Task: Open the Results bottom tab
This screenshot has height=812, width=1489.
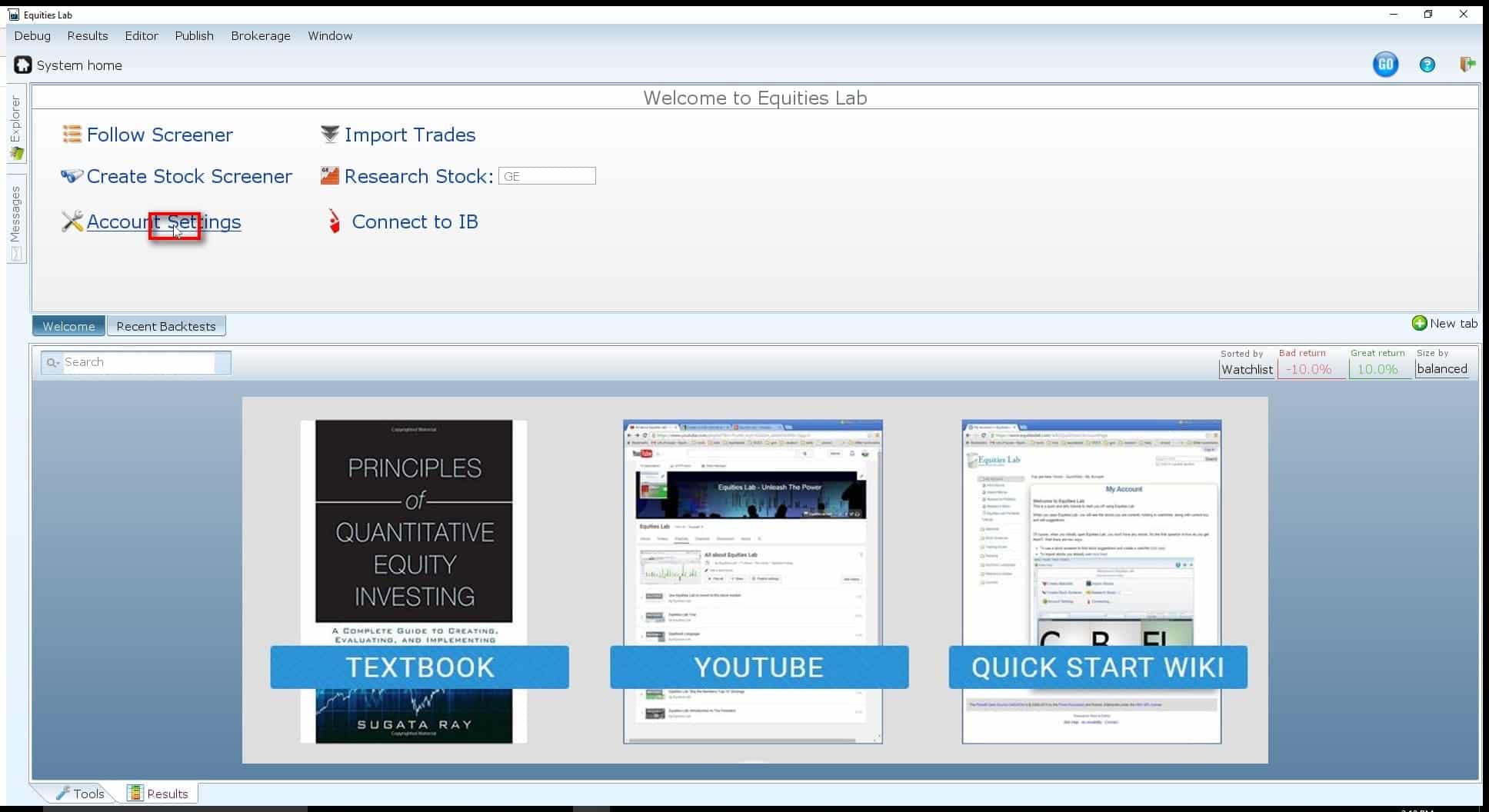Action: [x=158, y=793]
